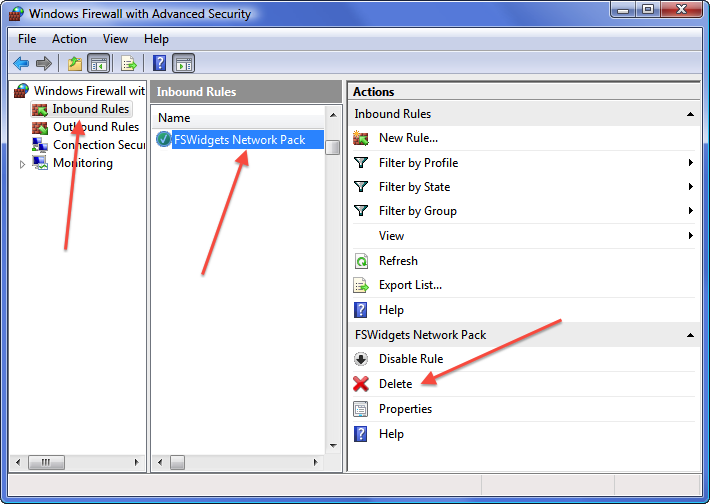The width and height of the screenshot is (710, 504).
Task: Close the Windows Firewall window
Action: [681, 9]
